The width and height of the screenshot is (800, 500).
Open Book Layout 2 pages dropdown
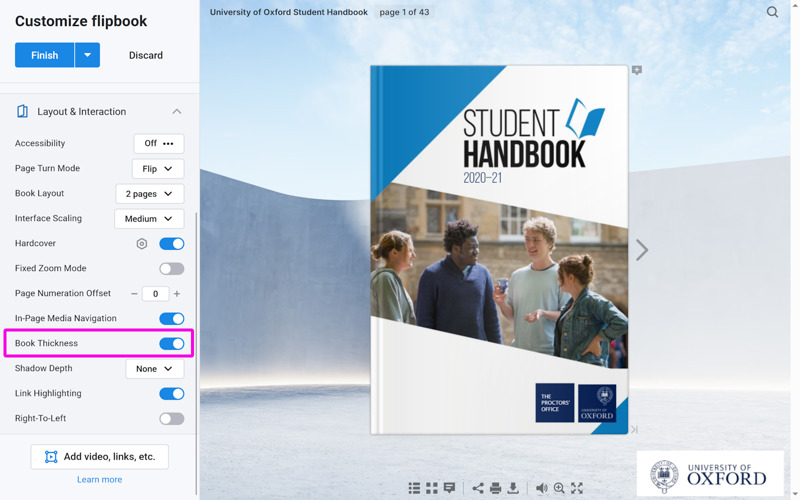[x=149, y=194]
